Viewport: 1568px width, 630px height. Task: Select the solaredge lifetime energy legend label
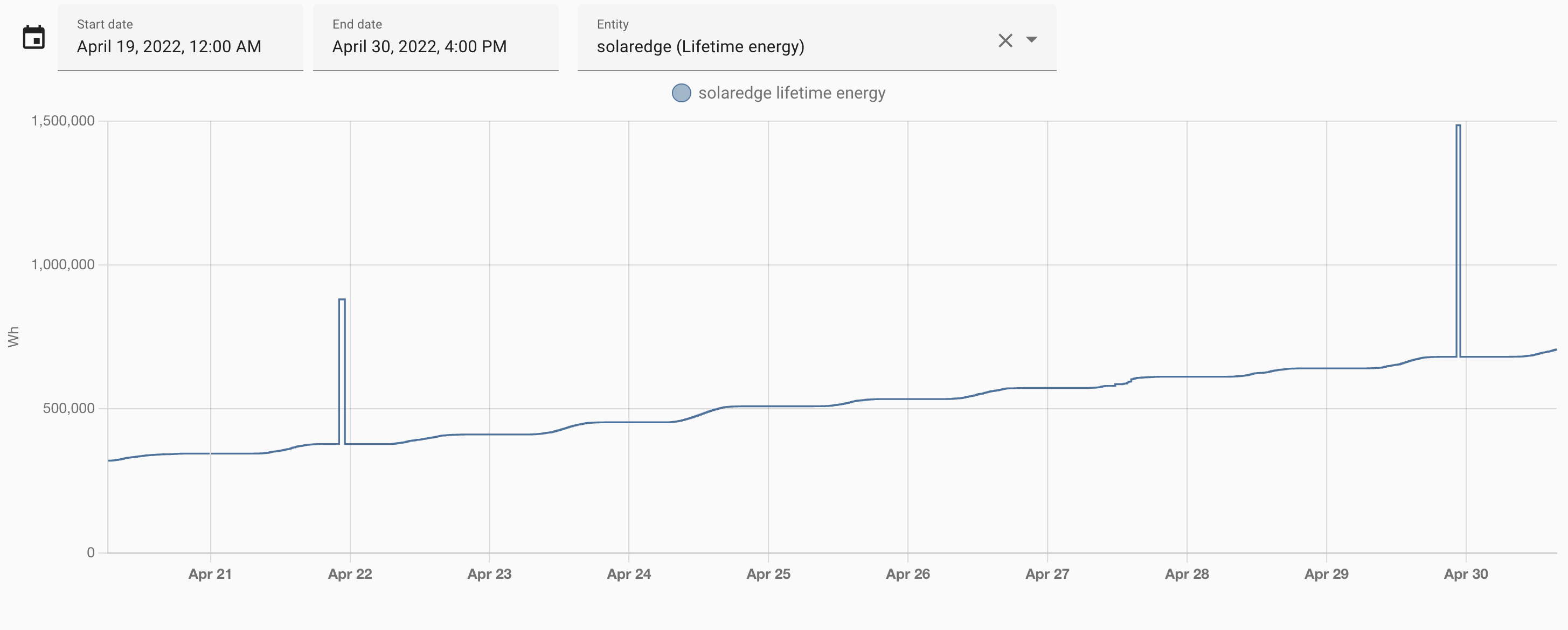[x=793, y=93]
